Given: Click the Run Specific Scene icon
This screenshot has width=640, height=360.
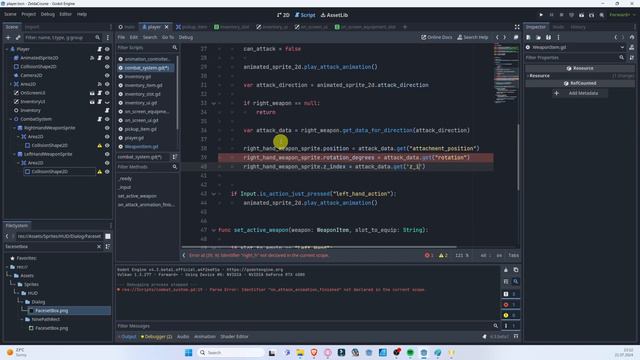Looking at the screenshot, I should (x=591, y=15).
